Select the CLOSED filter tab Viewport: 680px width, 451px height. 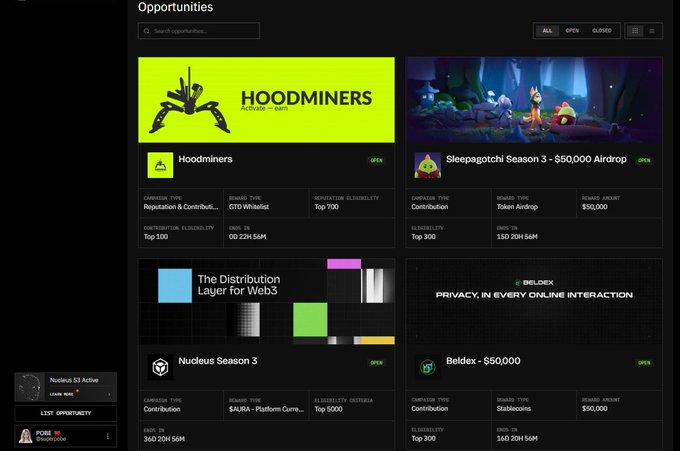tap(602, 31)
